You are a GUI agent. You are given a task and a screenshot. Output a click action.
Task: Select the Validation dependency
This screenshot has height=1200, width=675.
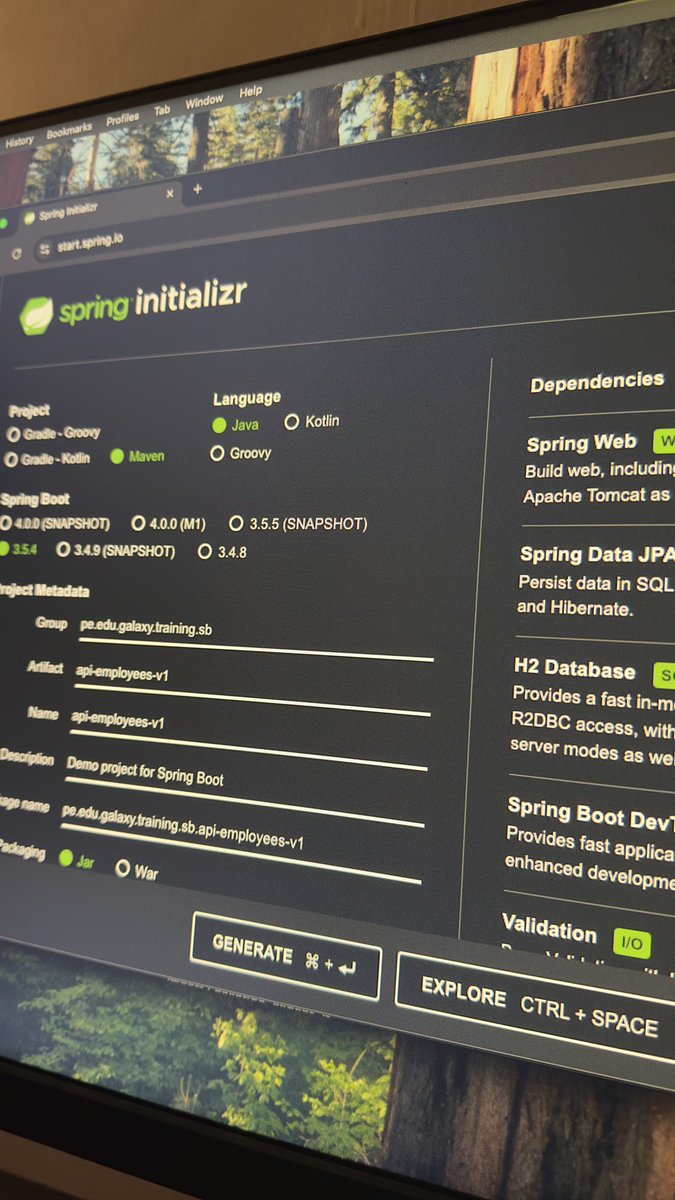(549, 929)
